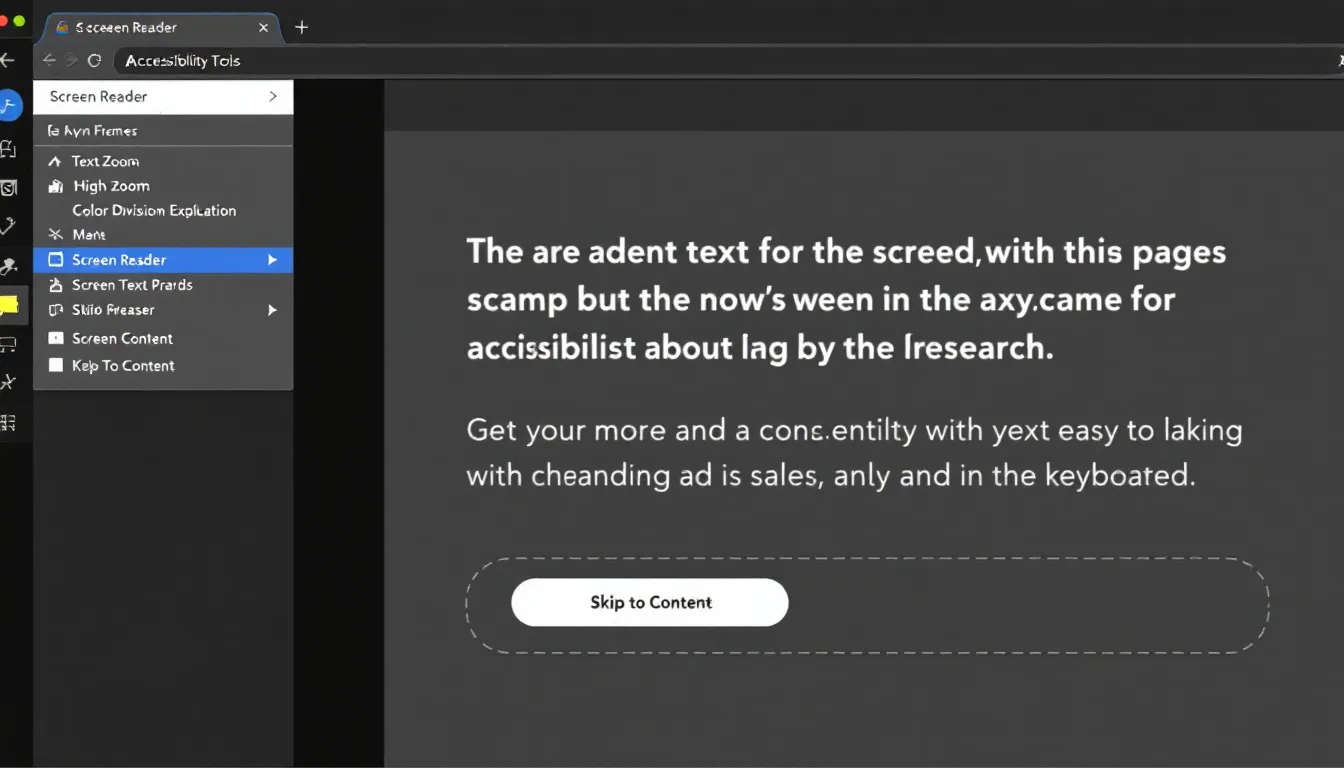Click the sidebar back arrow icon
The width and height of the screenshot is (1344, 768).
pyautogui.click(x=8, y=61)
